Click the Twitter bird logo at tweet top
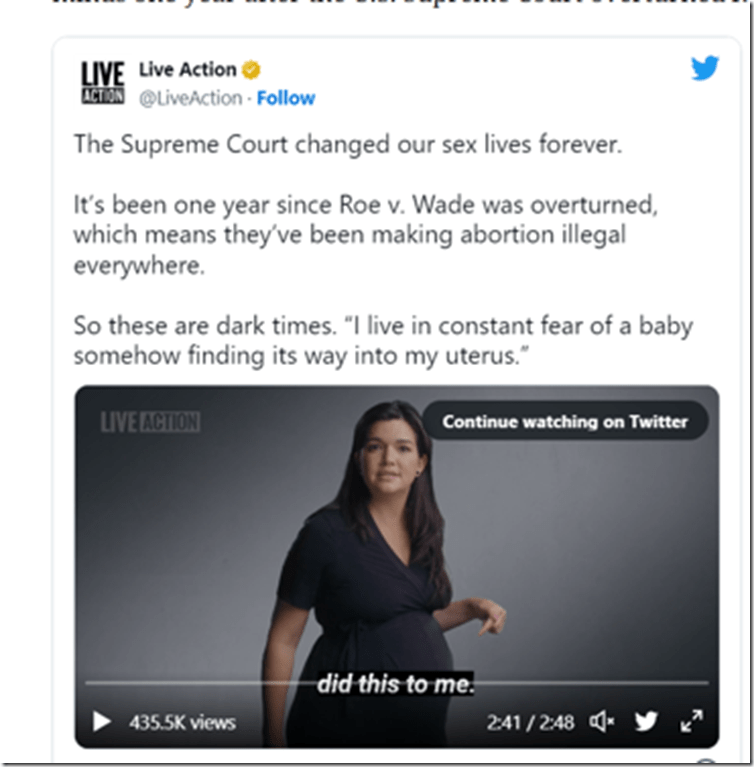This screenshot has height=767, width=754. [x=705, y=68]
